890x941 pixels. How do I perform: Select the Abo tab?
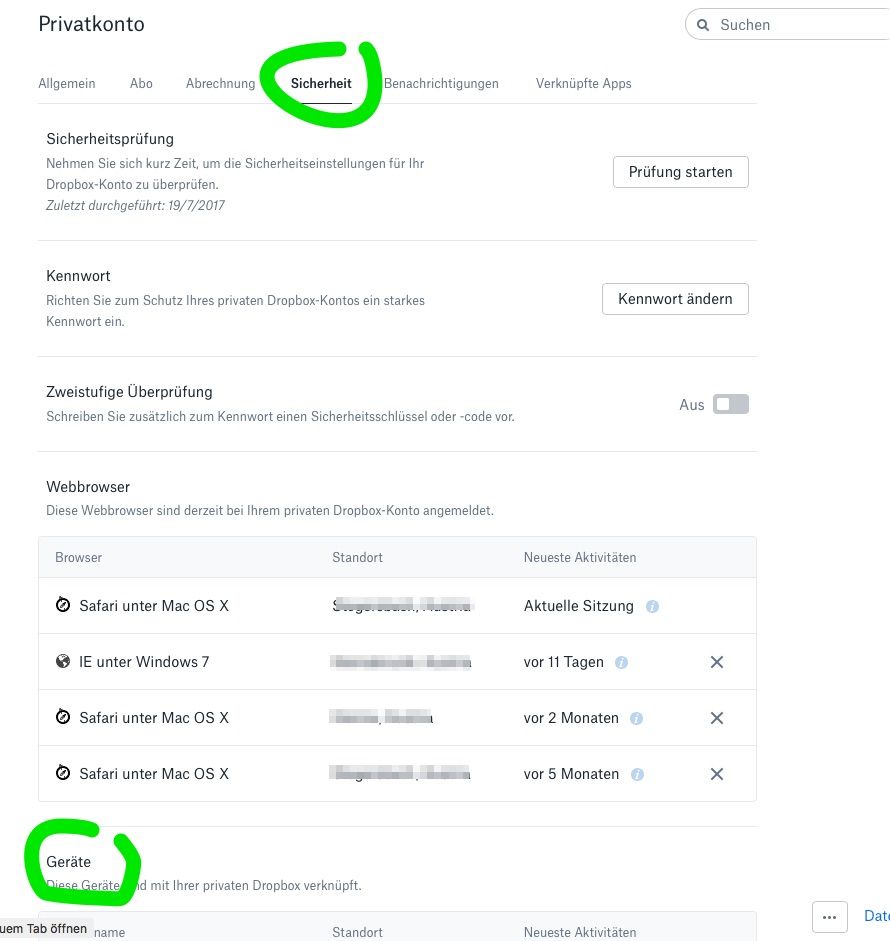click(x=141, y=83)
